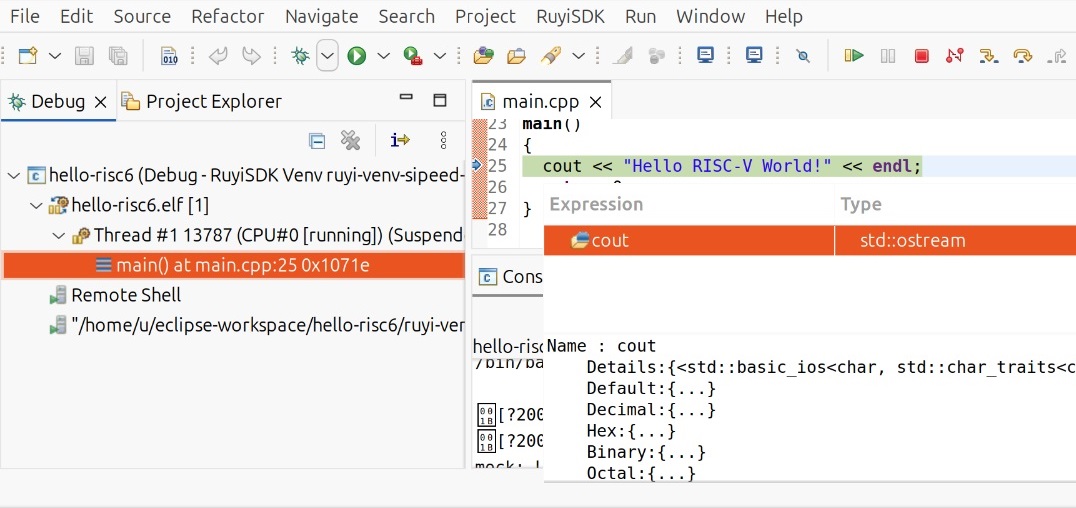Click the second monitor terminal icon
The width and height of the screenshot is (1076, 508).
[x=755, y=56]
